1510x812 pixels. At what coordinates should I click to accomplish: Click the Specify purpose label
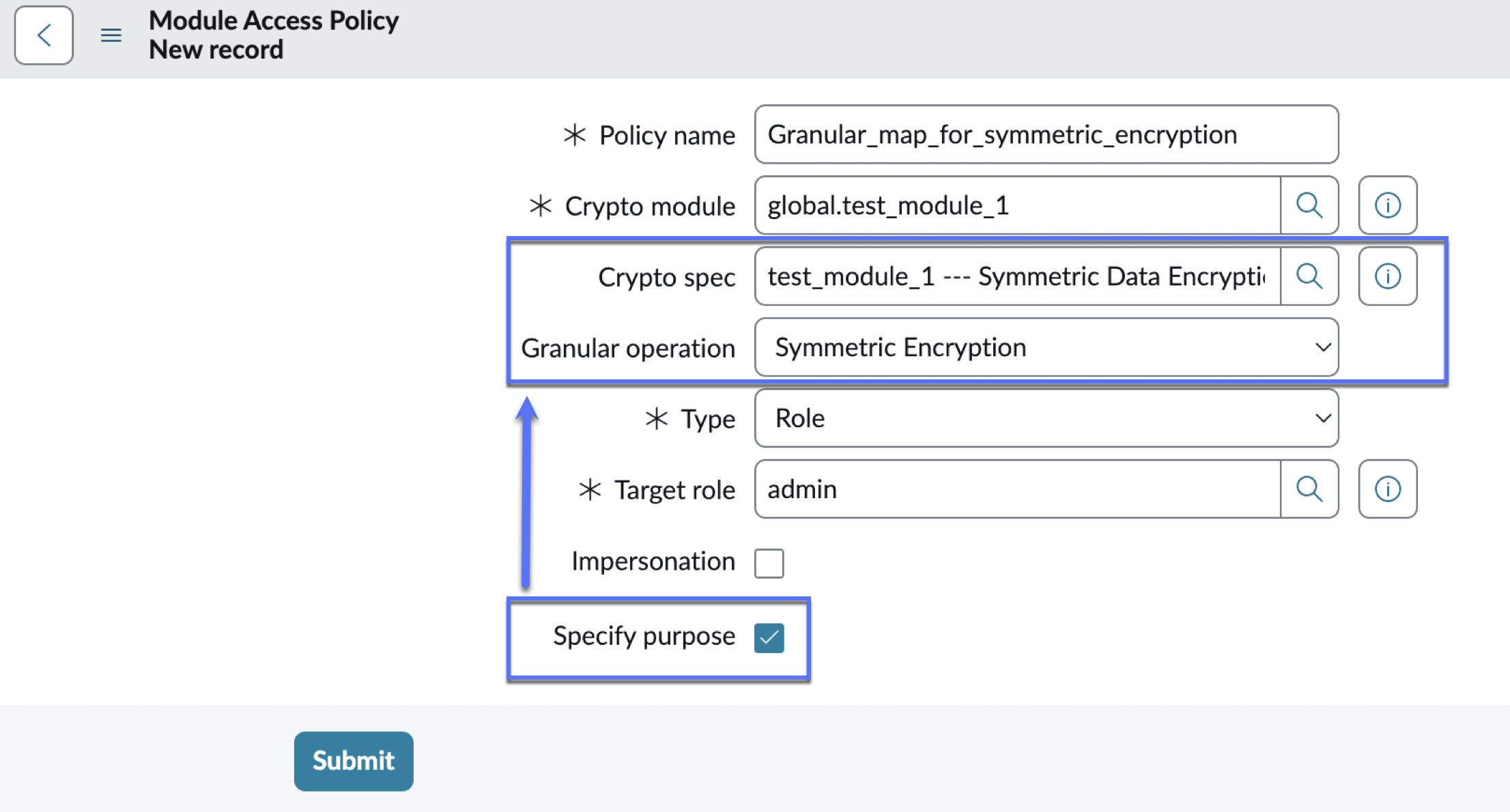coord(644,637)
